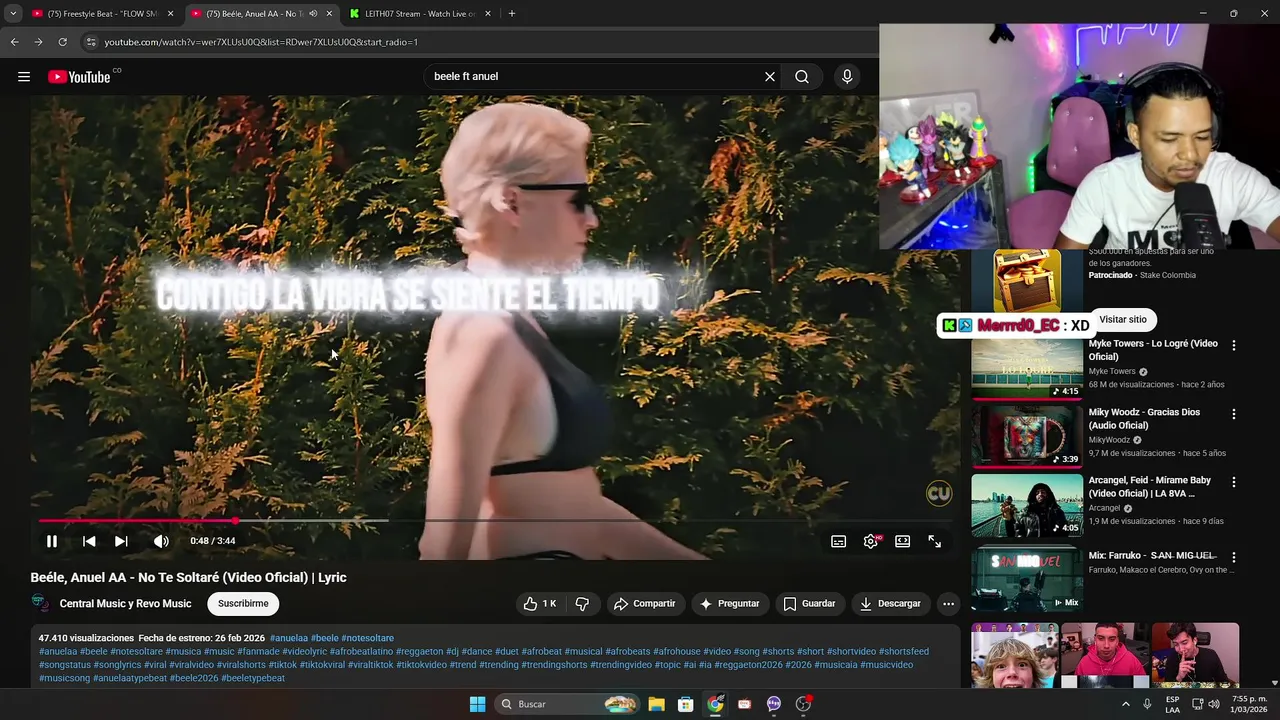
Task: Save video with Guardar
Action: coord(809,604)
